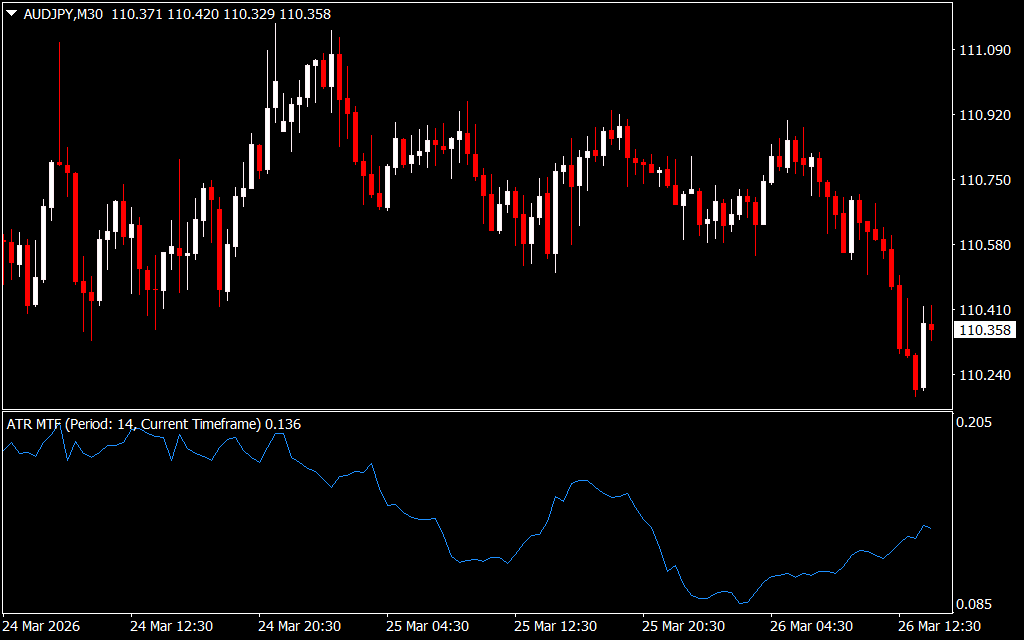Select the 0.205 ATR scale value
1024x640 pixels.
click(977, 423)
